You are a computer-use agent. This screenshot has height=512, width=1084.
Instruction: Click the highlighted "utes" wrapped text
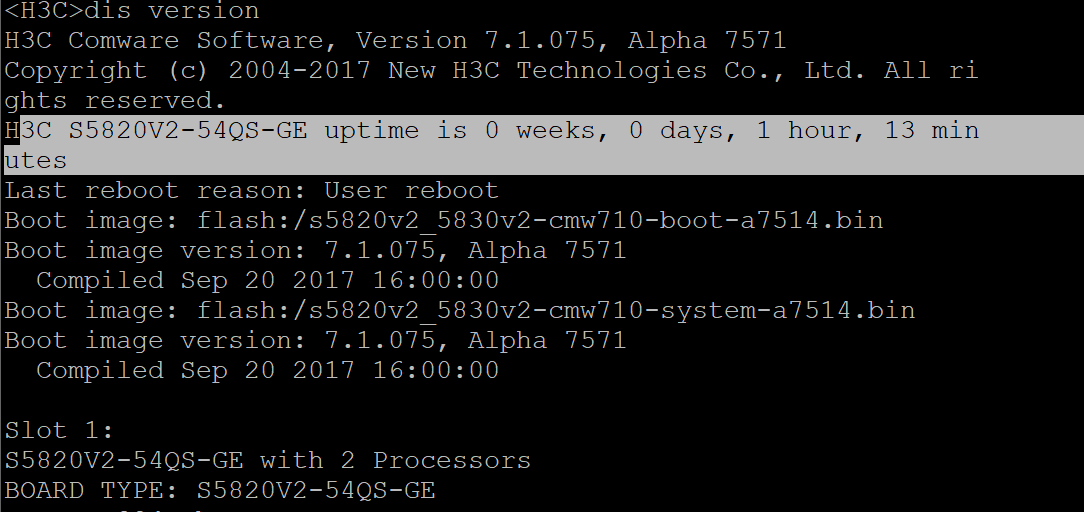36,161
